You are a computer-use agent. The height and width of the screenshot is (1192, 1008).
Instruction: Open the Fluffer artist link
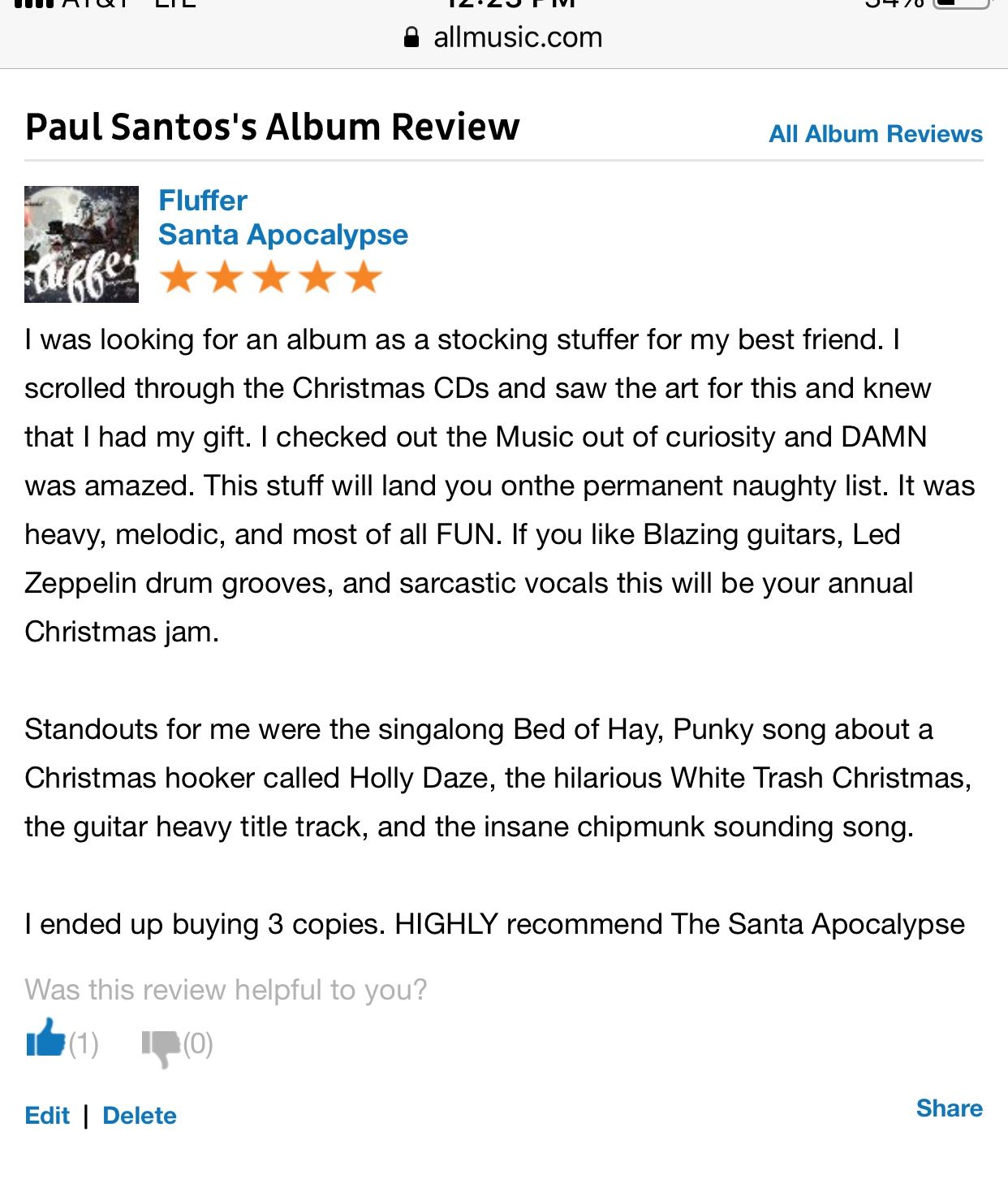click(x=203, y=201)
